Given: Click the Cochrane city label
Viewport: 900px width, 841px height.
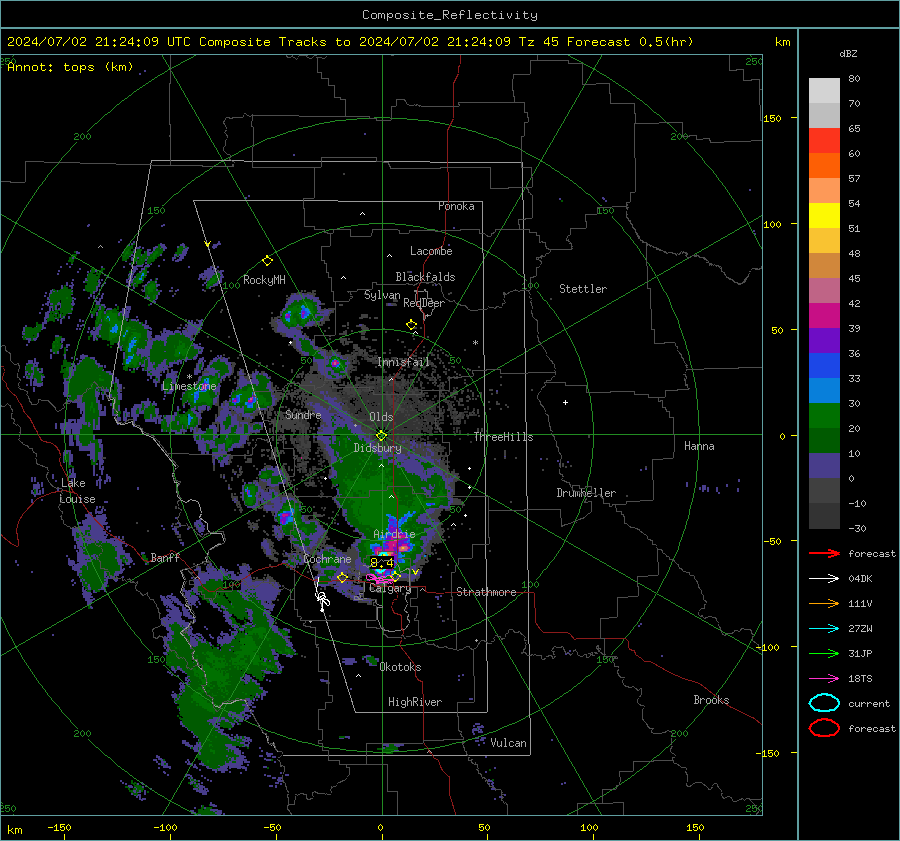Looking at the screenshot, I should click(327, 559).
